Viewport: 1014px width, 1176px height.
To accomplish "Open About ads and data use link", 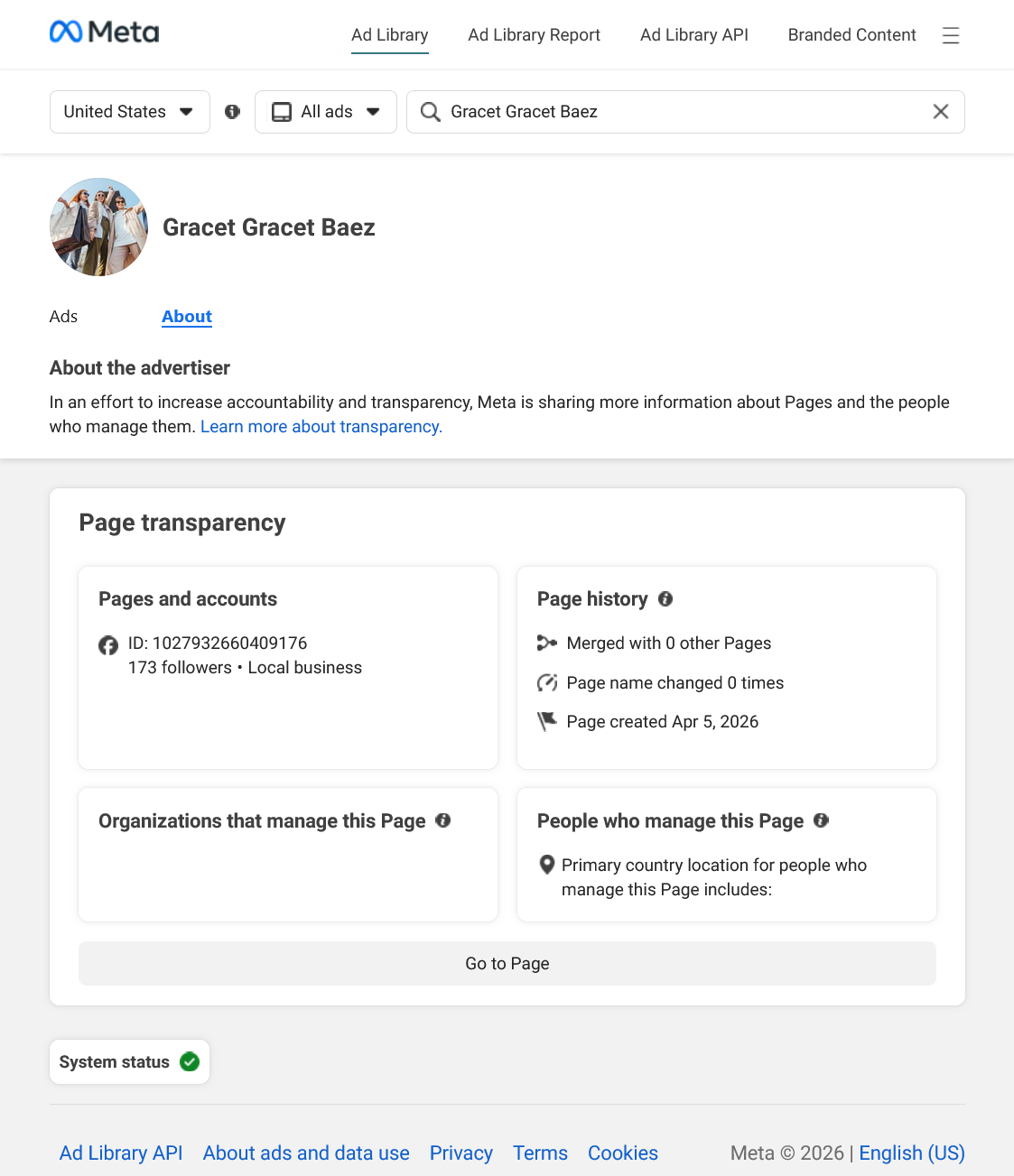I will 306,1153.
